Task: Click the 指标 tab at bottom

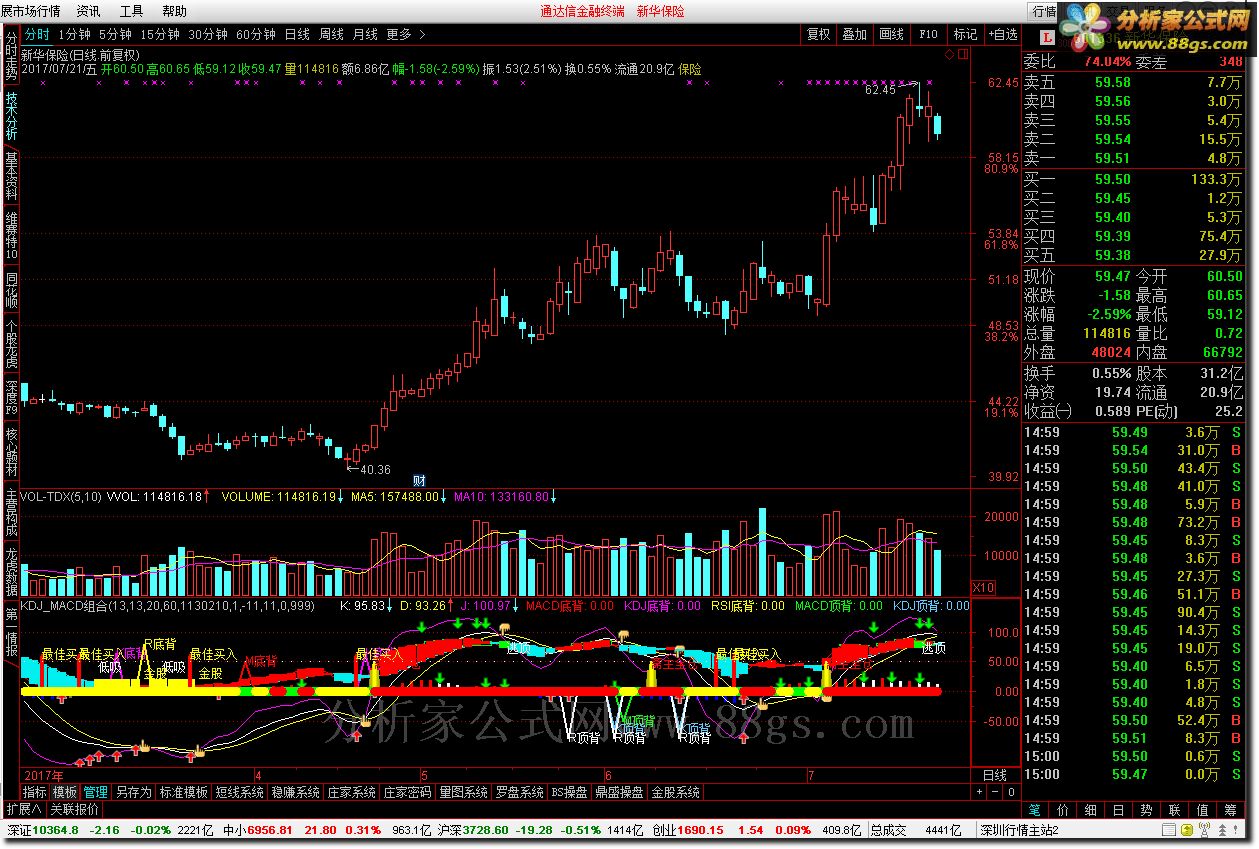Action: pyautogui.click(x=34, y=792)
